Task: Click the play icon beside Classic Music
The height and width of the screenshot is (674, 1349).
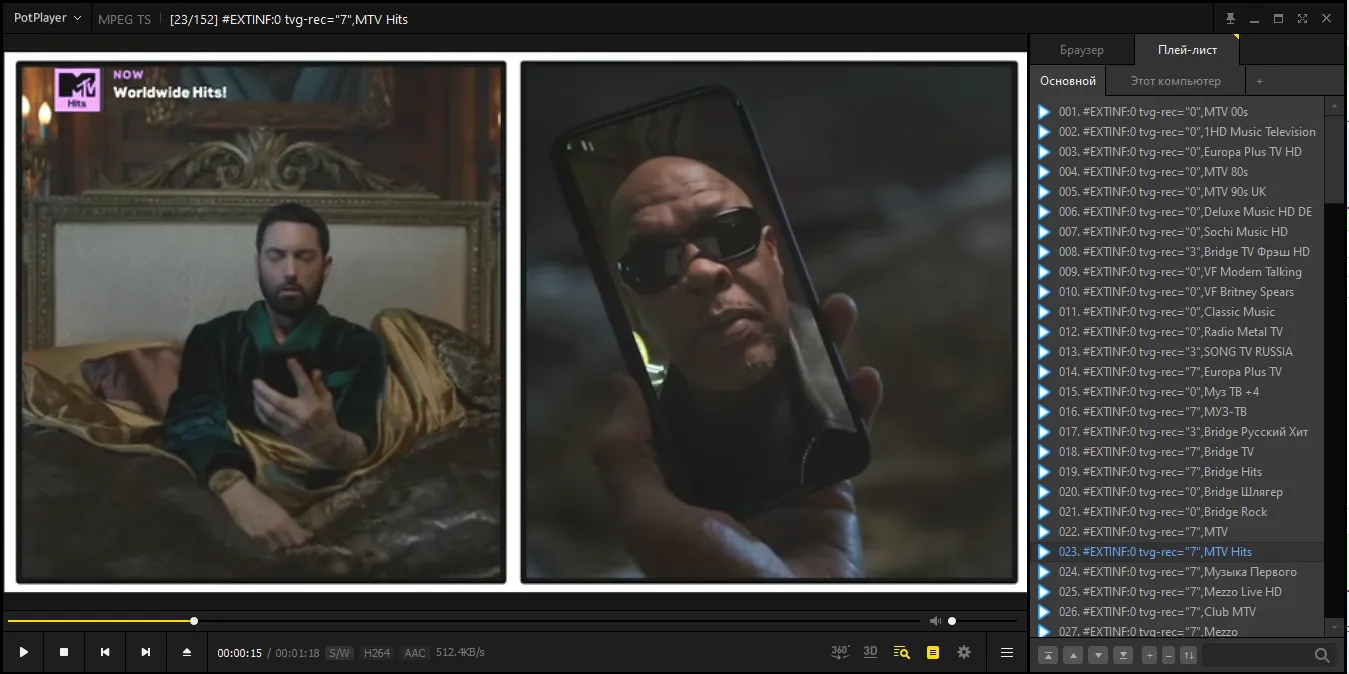Action: coord(1044,312)
